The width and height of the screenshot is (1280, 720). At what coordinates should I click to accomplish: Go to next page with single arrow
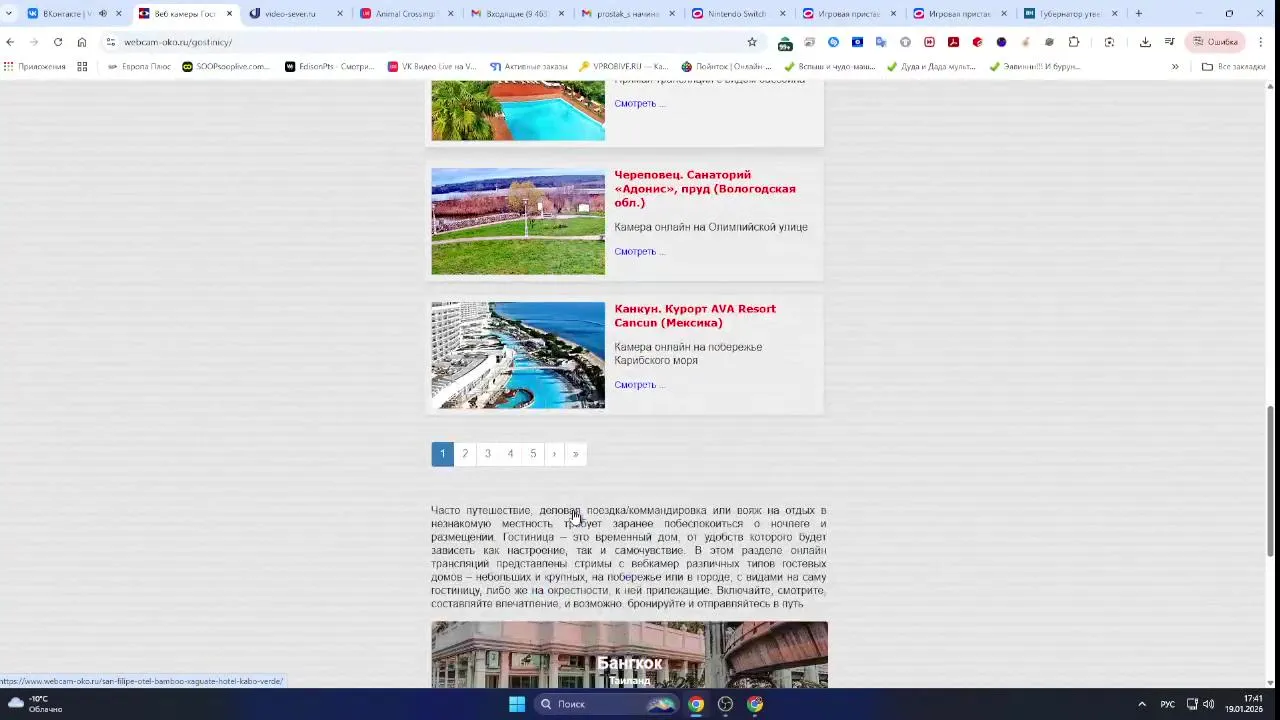554,454
